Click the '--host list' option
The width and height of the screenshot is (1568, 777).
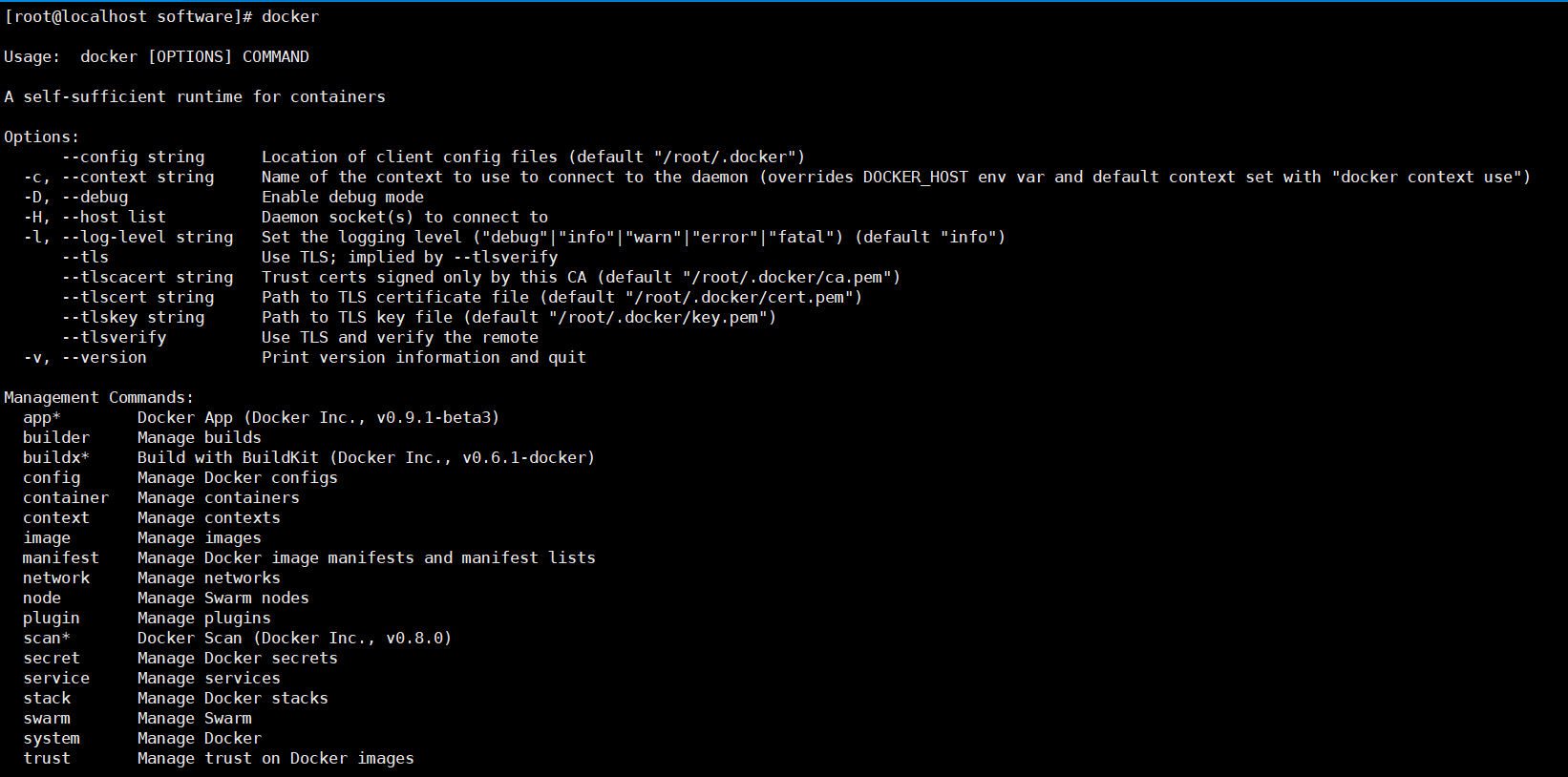(x=114, y=217)
